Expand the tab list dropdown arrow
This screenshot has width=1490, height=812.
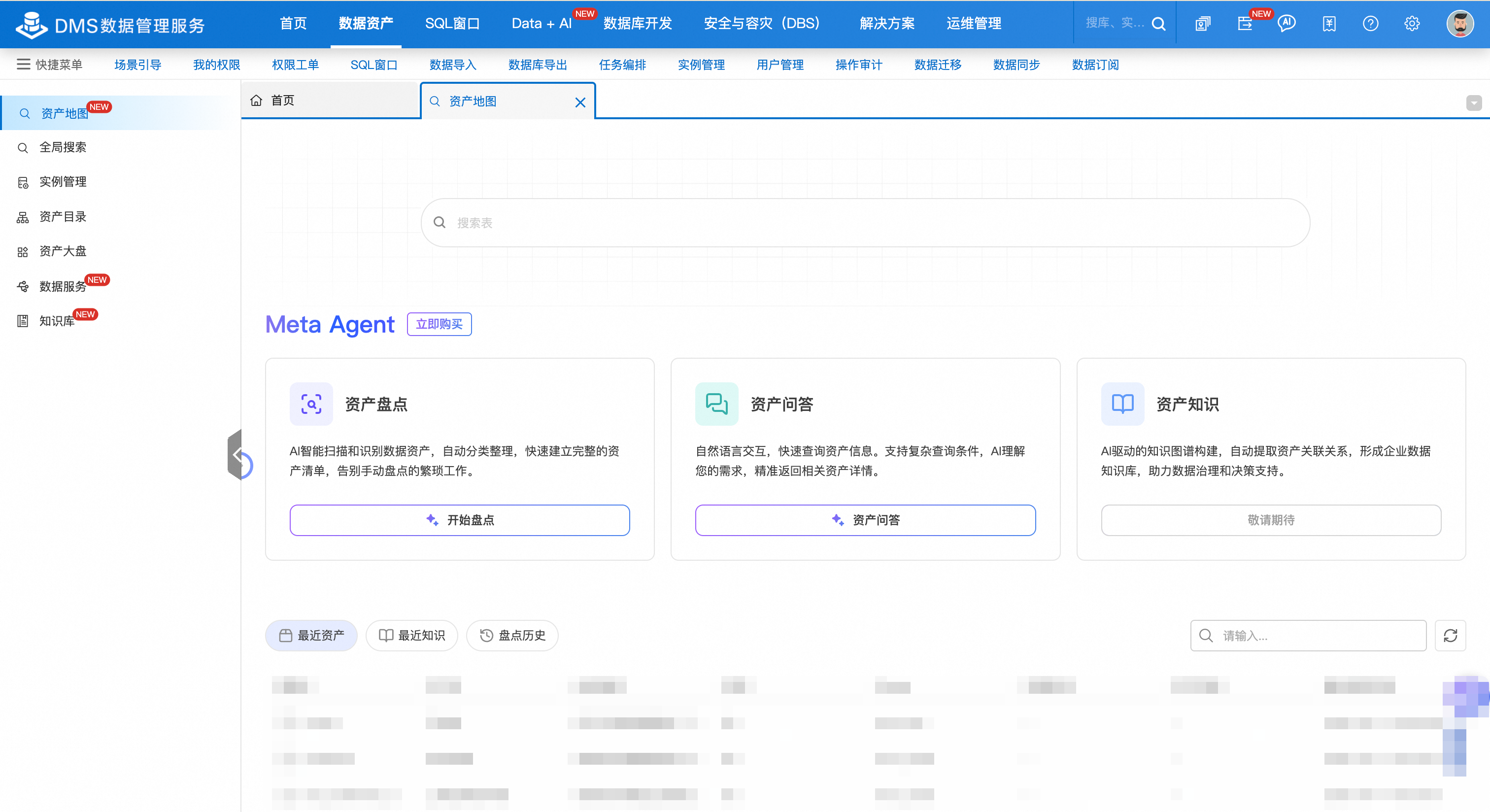click(x=1473, y=102)
